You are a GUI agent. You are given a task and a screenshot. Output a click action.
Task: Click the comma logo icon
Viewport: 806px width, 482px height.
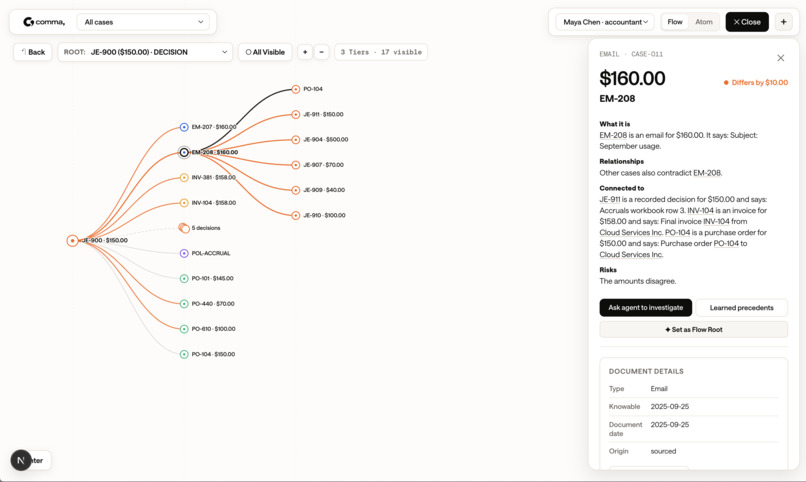pyautogui.click(x=28, y=22)
